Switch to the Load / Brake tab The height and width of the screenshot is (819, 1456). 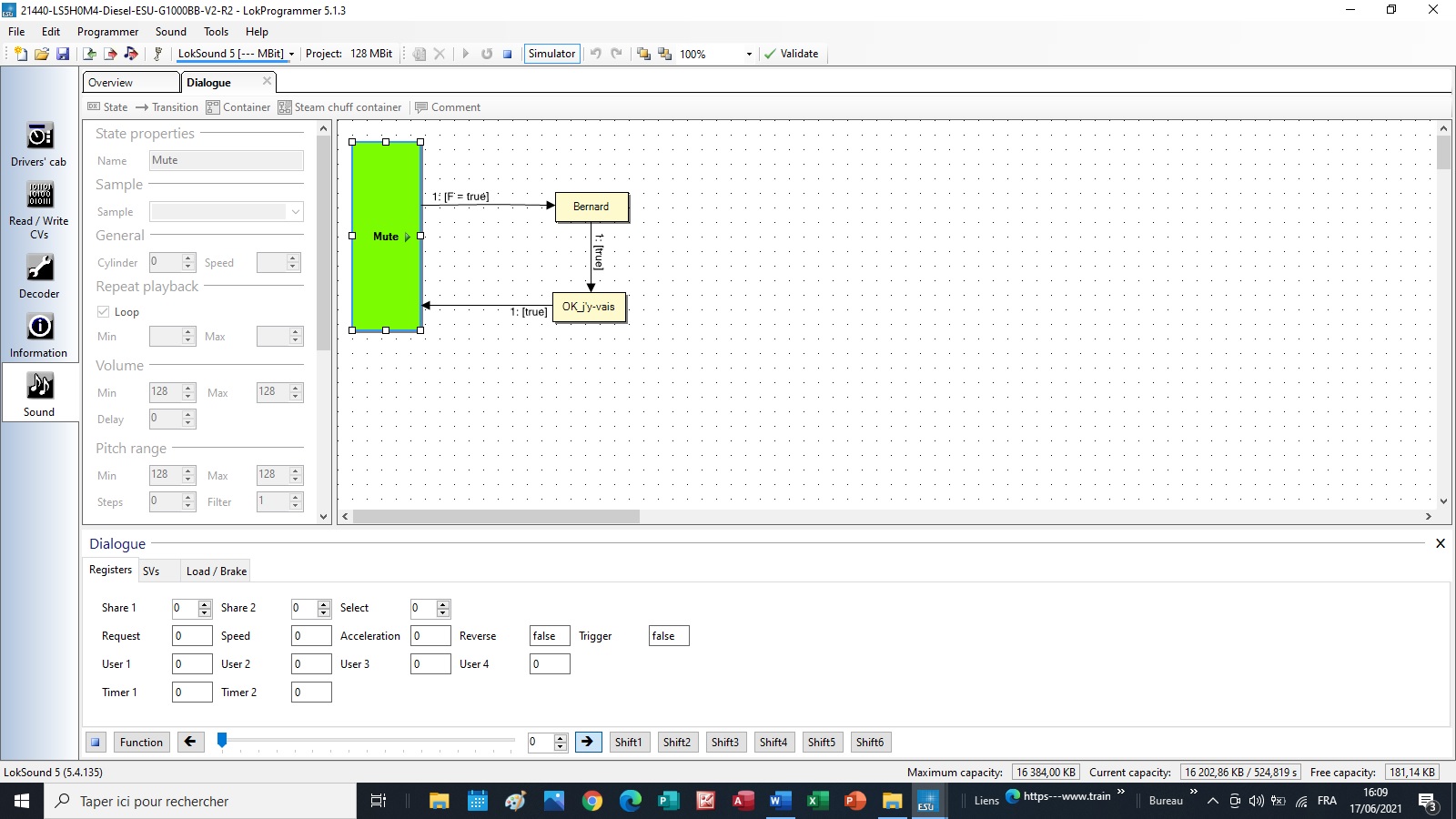[x=217, y=571]
